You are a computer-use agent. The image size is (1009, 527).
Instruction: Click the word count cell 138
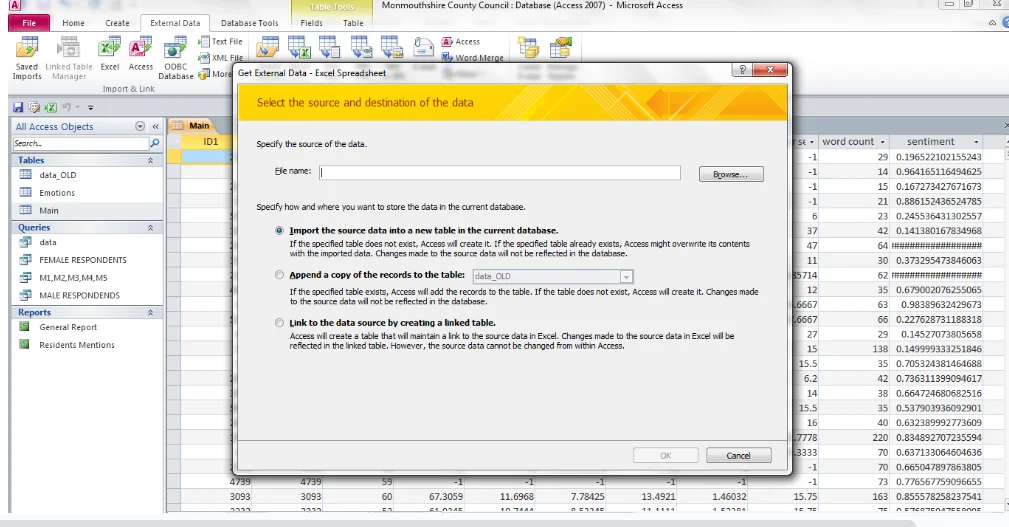coord(854,349)
